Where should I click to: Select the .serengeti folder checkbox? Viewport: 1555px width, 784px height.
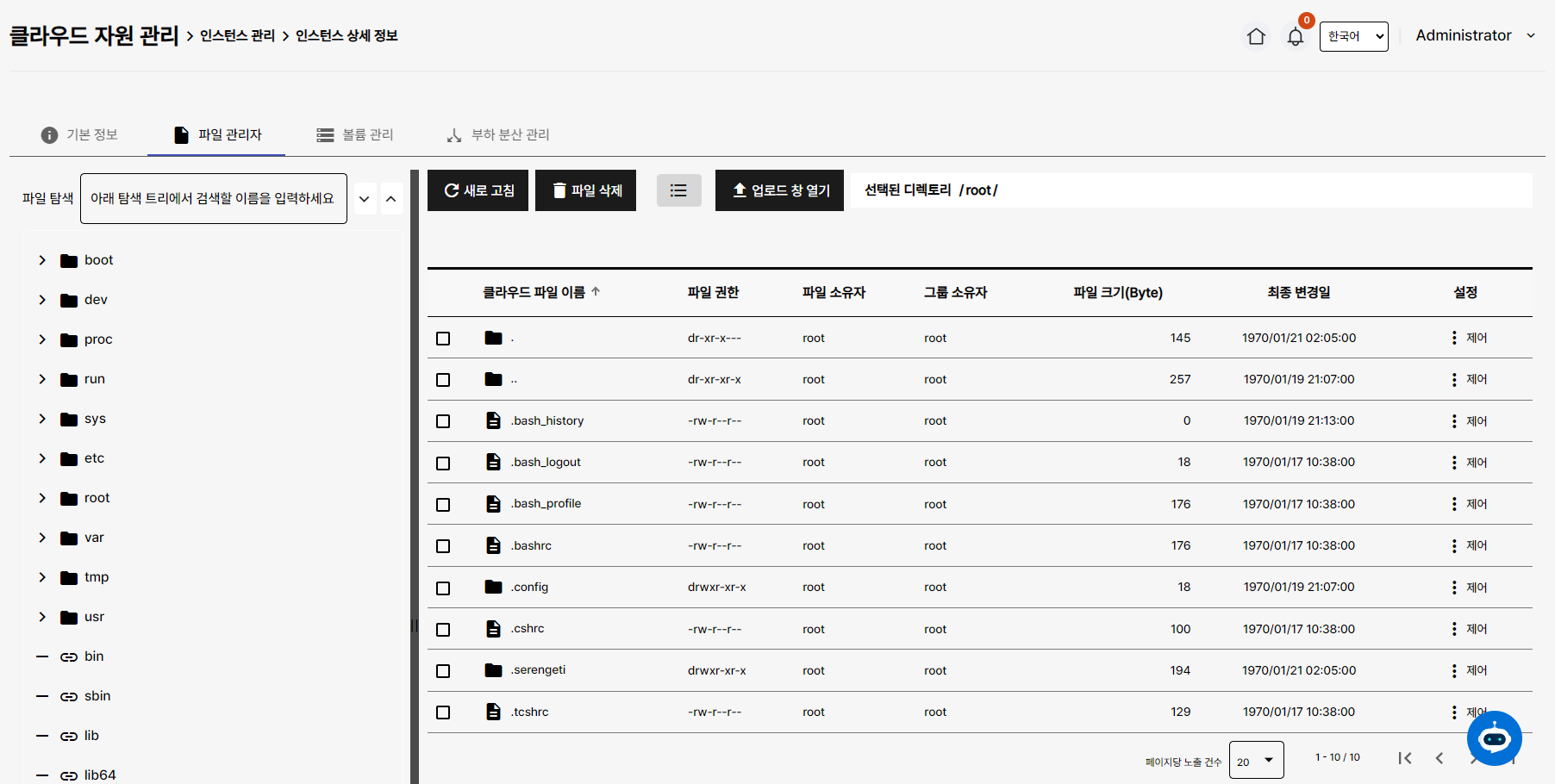tap(443, 671)
